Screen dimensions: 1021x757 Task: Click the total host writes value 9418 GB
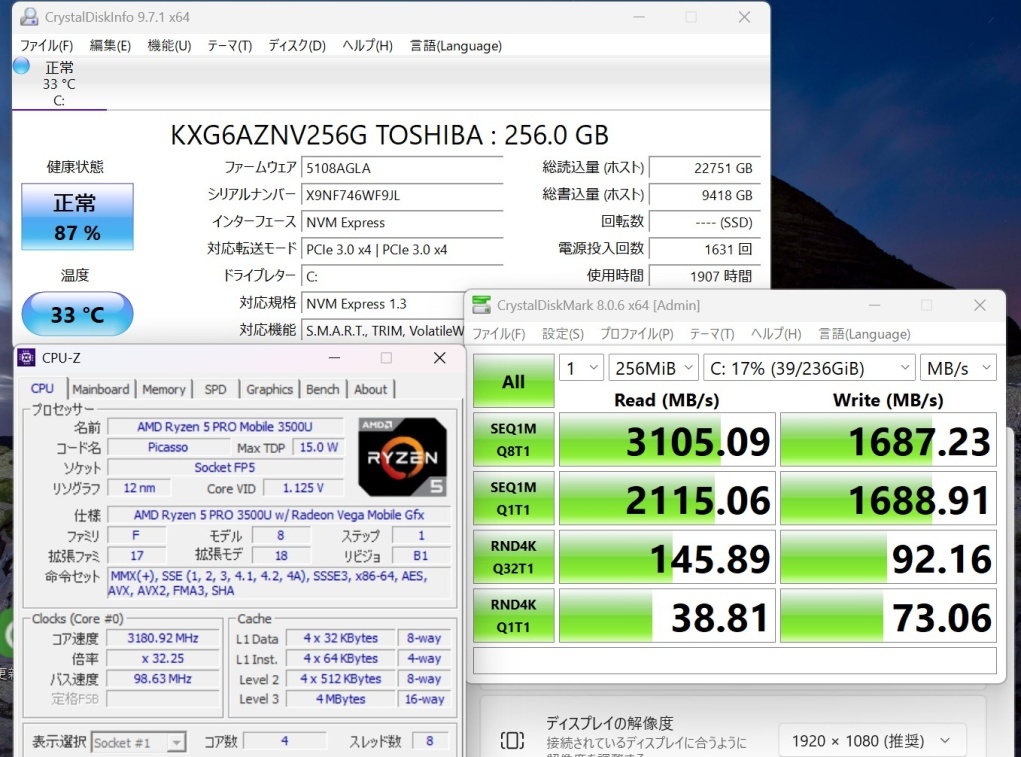pyautogui.click(x=705, y=195)
